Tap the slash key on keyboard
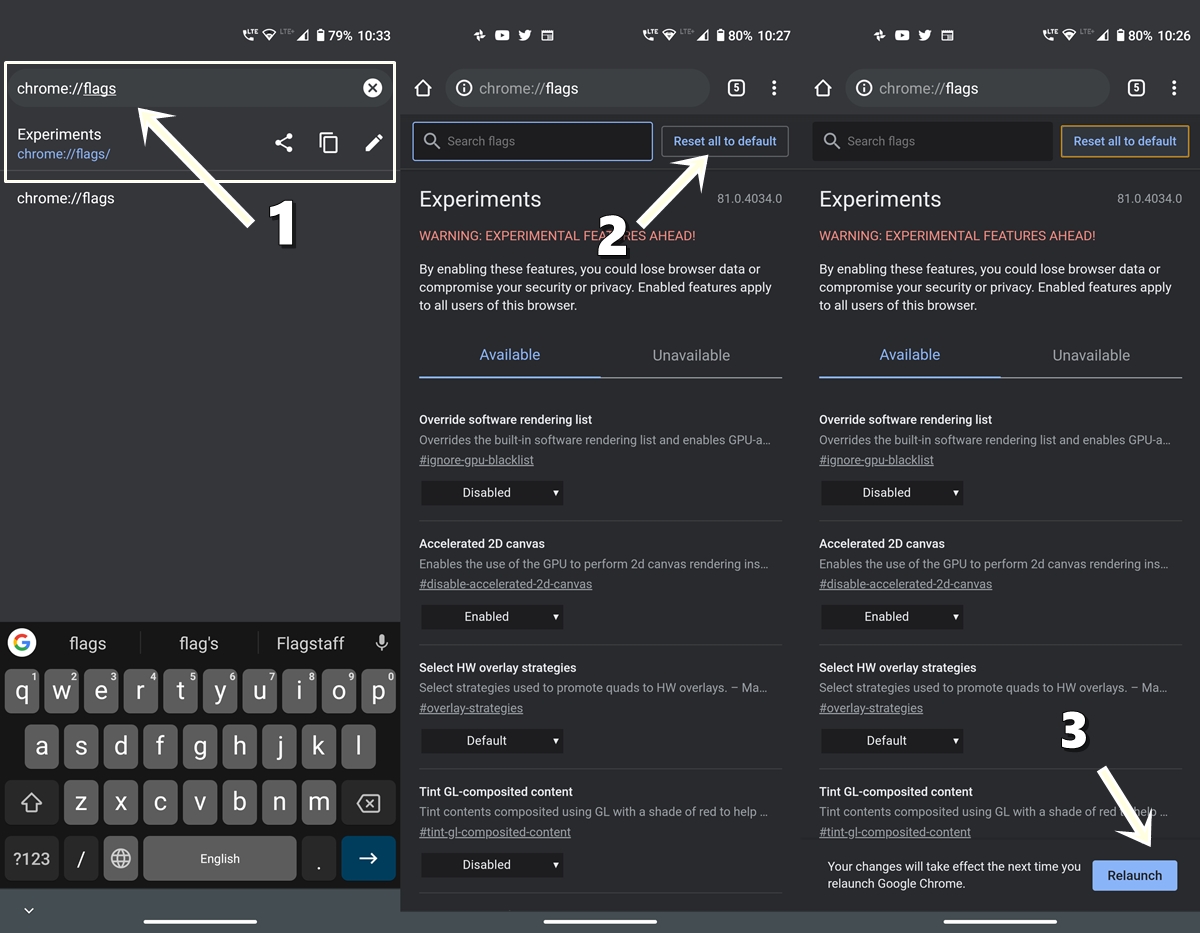 81,859
